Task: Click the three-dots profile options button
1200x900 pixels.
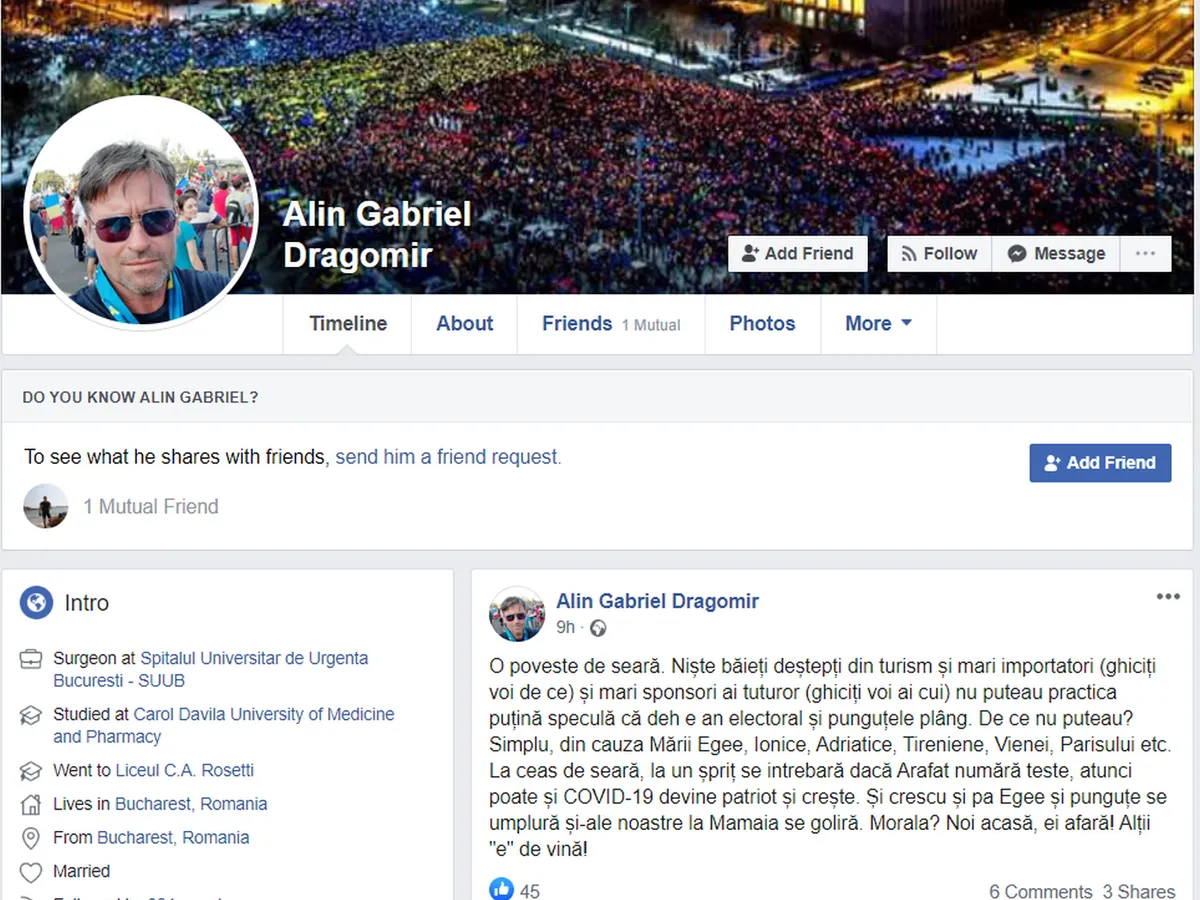Action: click(x=1145, y=254)
